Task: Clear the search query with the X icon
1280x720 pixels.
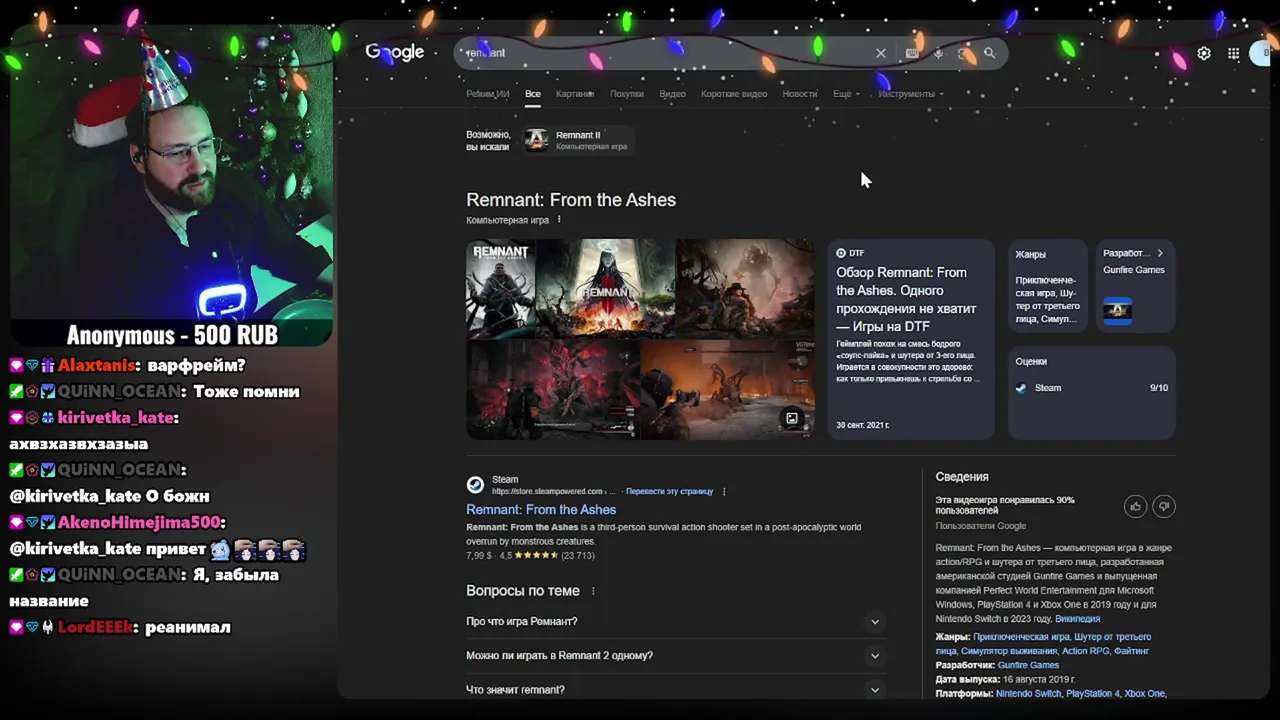Action: (881, 54)
